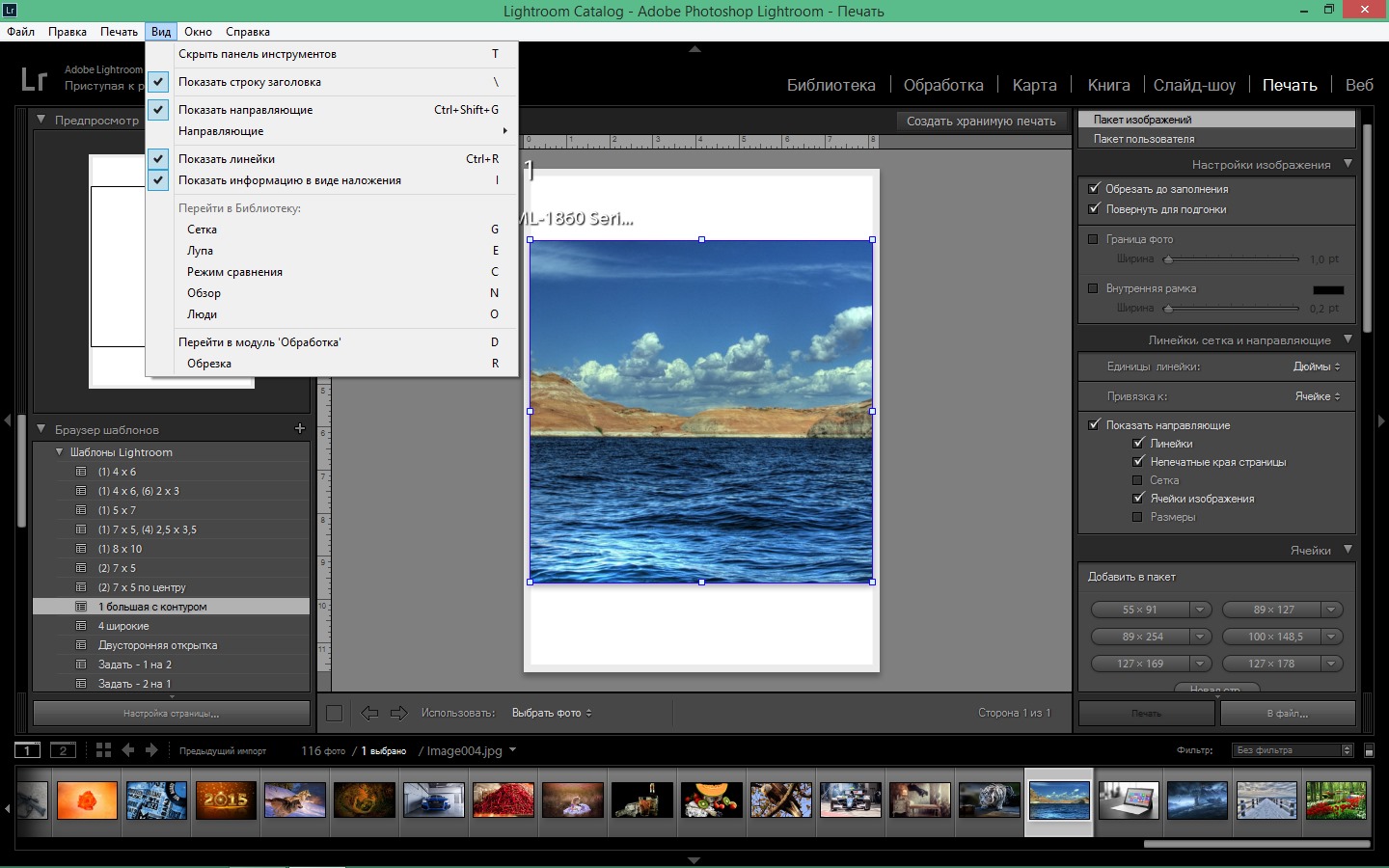This screenshot has height=868, width=1389.
Task: Enable Сетка guide checkbox
Action: coord(1137,480)
